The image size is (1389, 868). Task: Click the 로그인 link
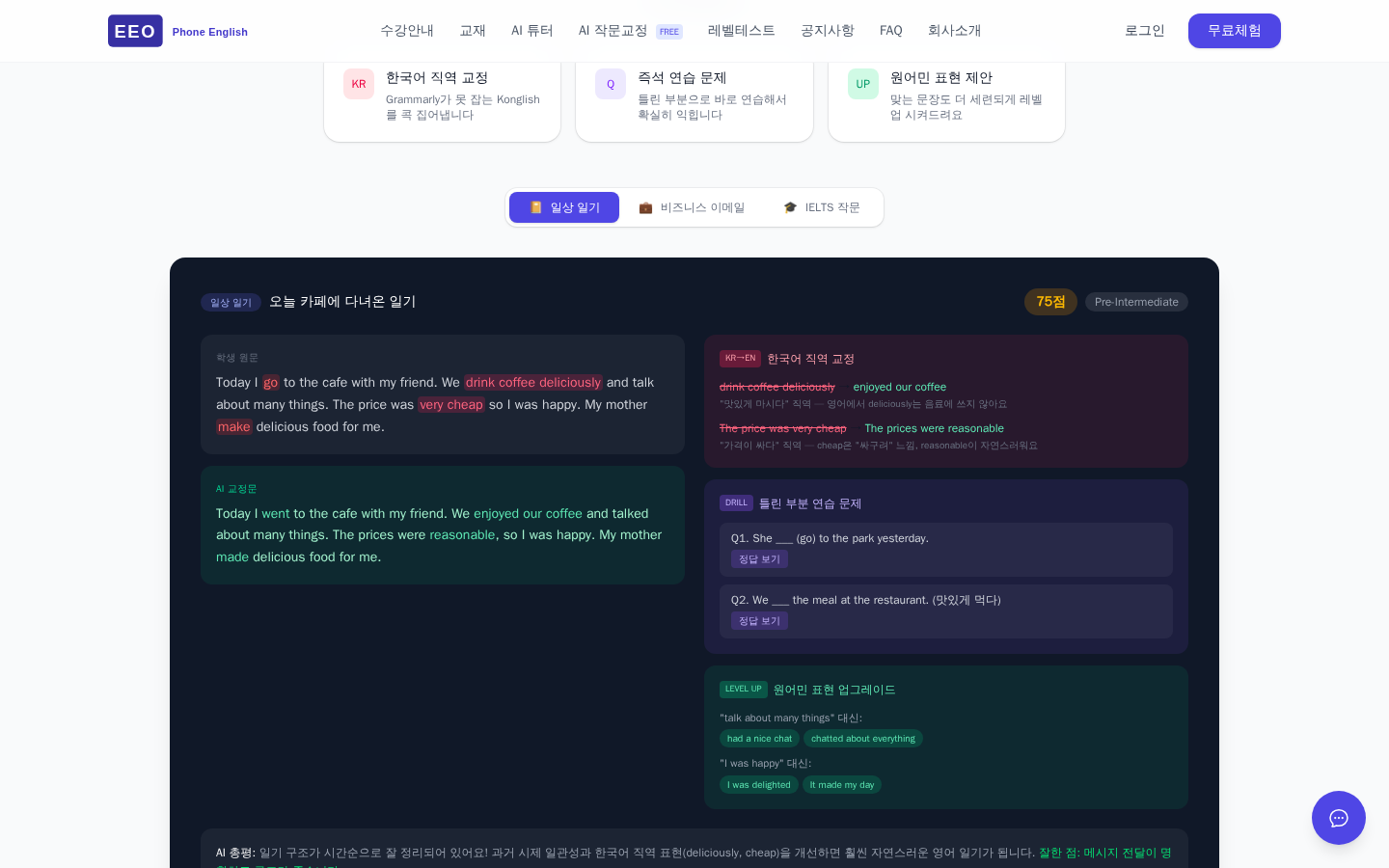[1144, 31]
